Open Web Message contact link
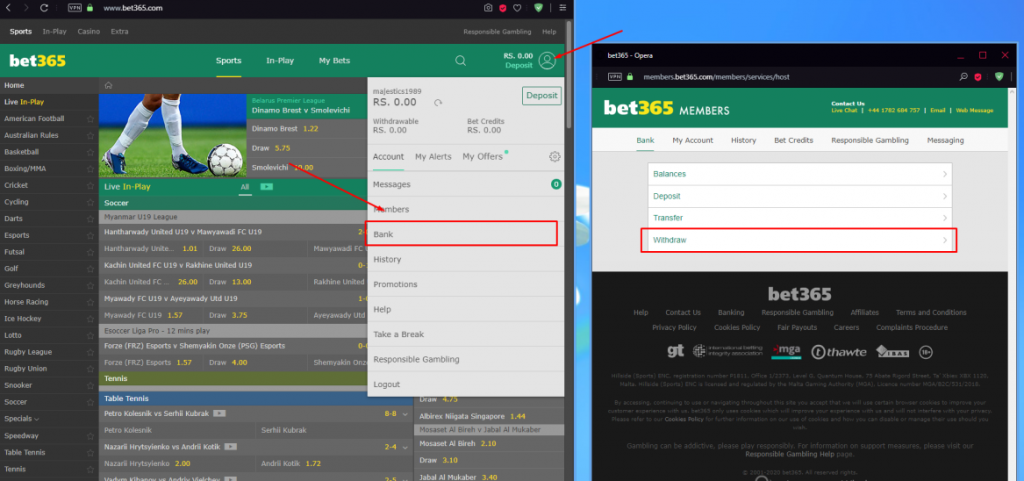Viewport: 1024px width, 481px height. 974,110
